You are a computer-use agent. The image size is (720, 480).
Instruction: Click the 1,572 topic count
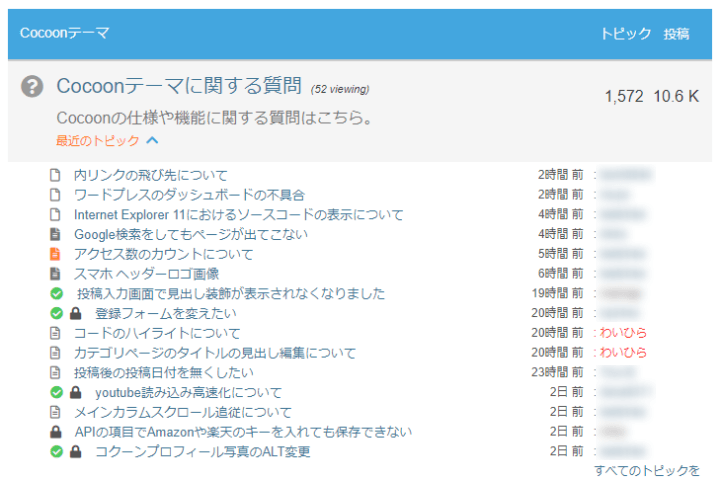click(624, 96)
